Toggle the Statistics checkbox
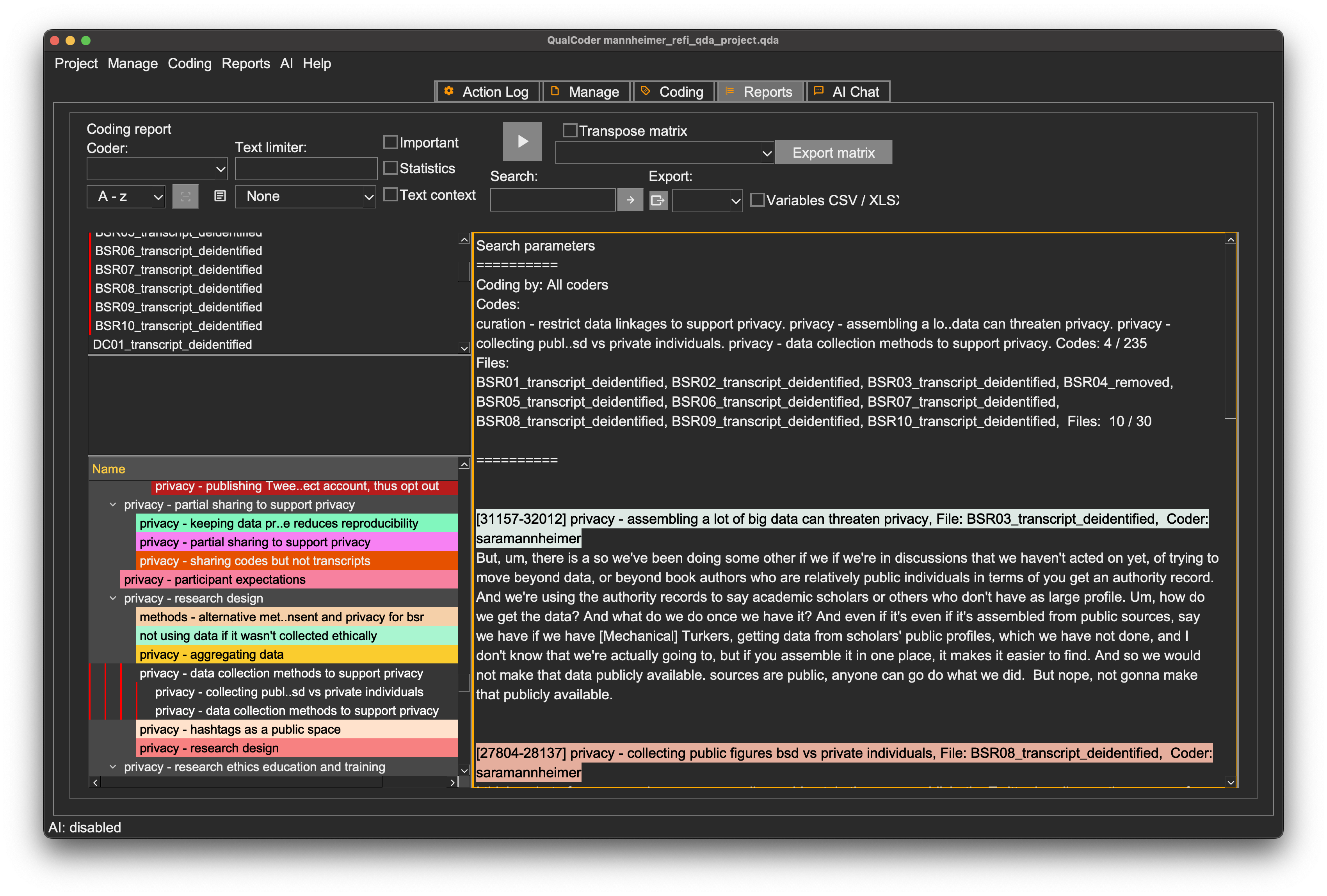 tap(391, 168)
